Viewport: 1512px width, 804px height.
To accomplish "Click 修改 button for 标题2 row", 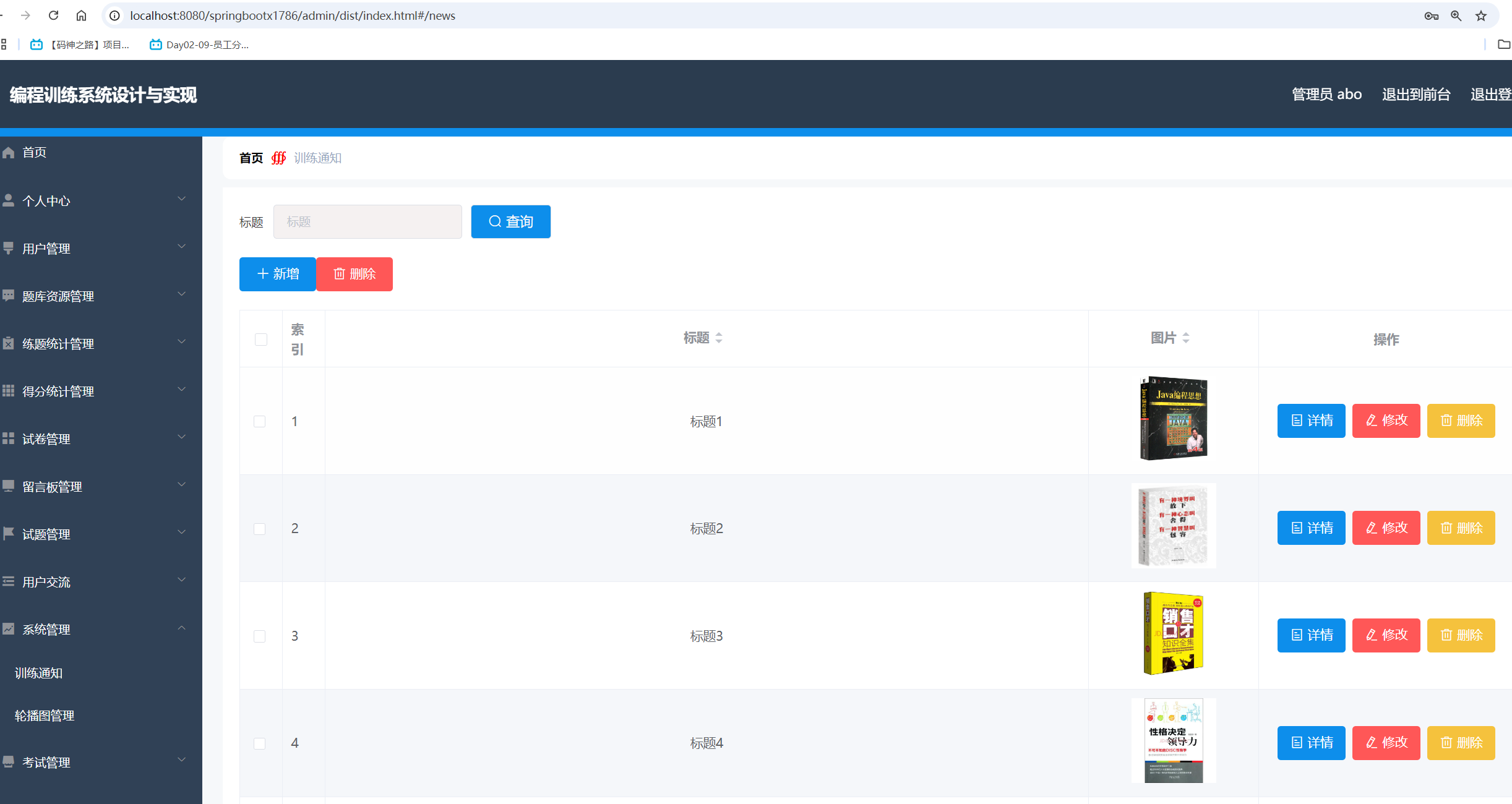I will coord(1386,528).
